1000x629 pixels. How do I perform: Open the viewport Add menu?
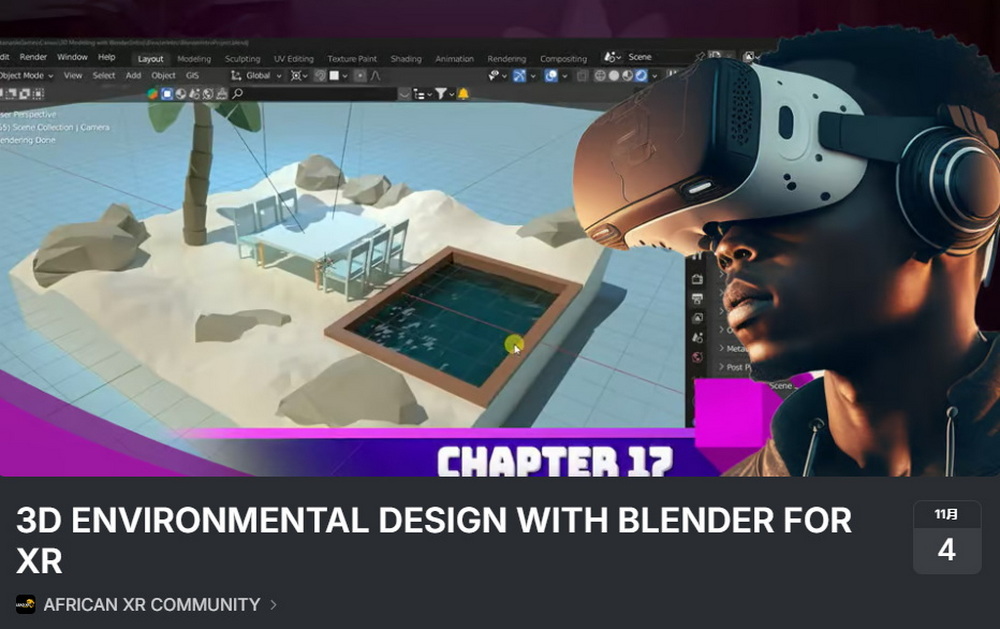pos(133,75)
